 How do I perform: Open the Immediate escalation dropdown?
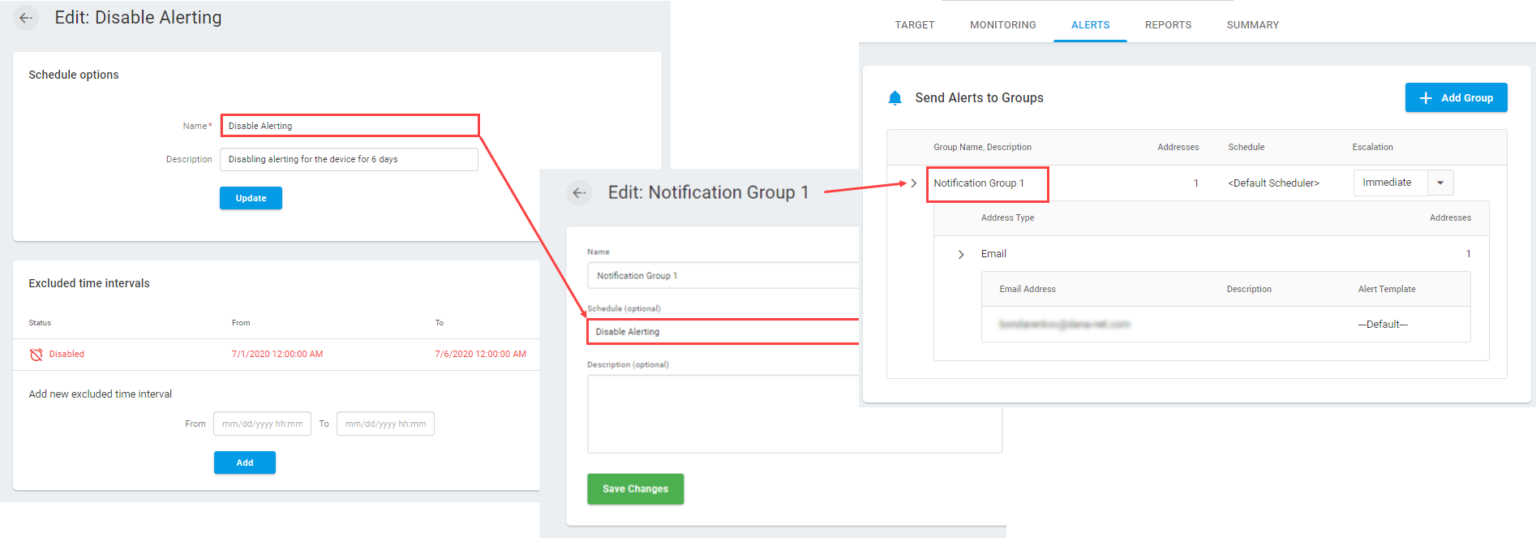pos(1440,182)
